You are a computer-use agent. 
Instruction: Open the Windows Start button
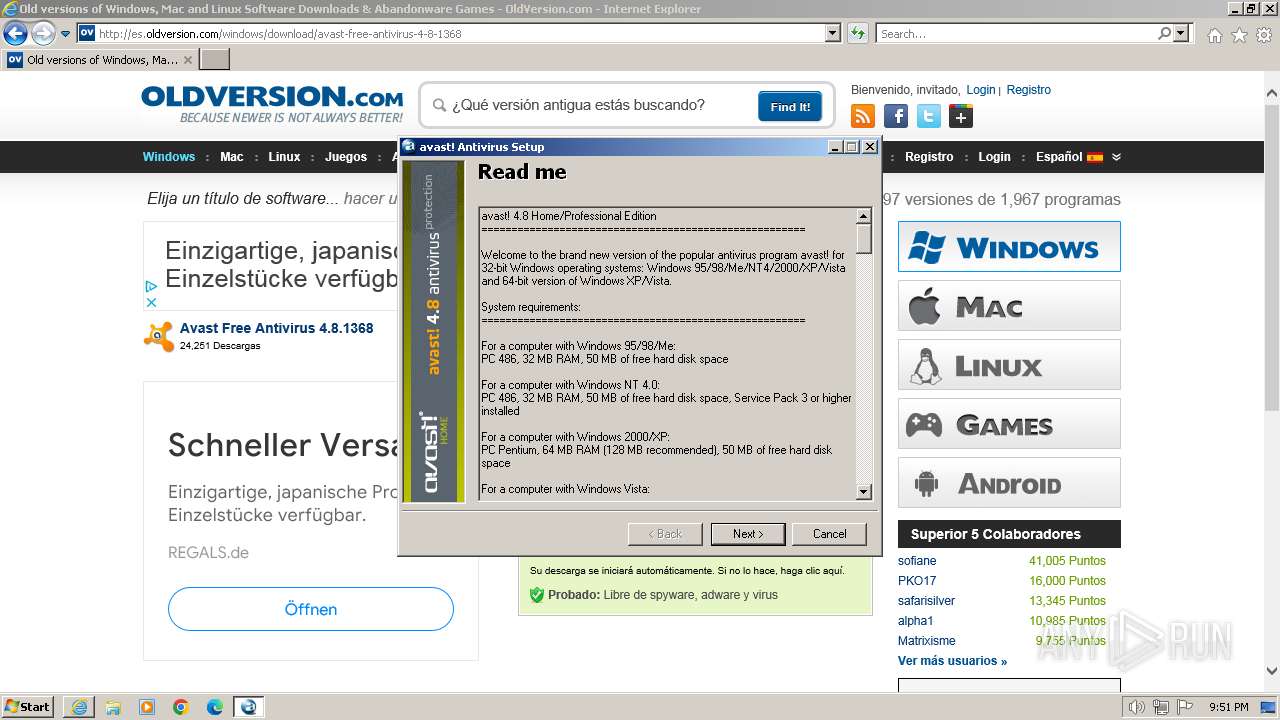[x=28, y=706]
